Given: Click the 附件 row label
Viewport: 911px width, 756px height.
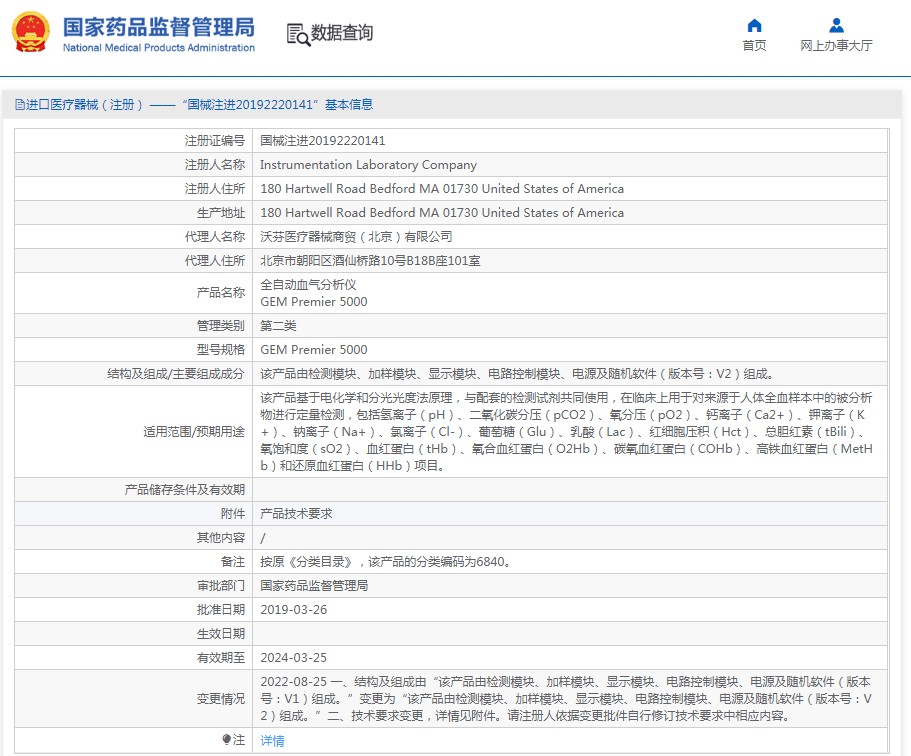Looking at the screenshot, I should 233,514.
